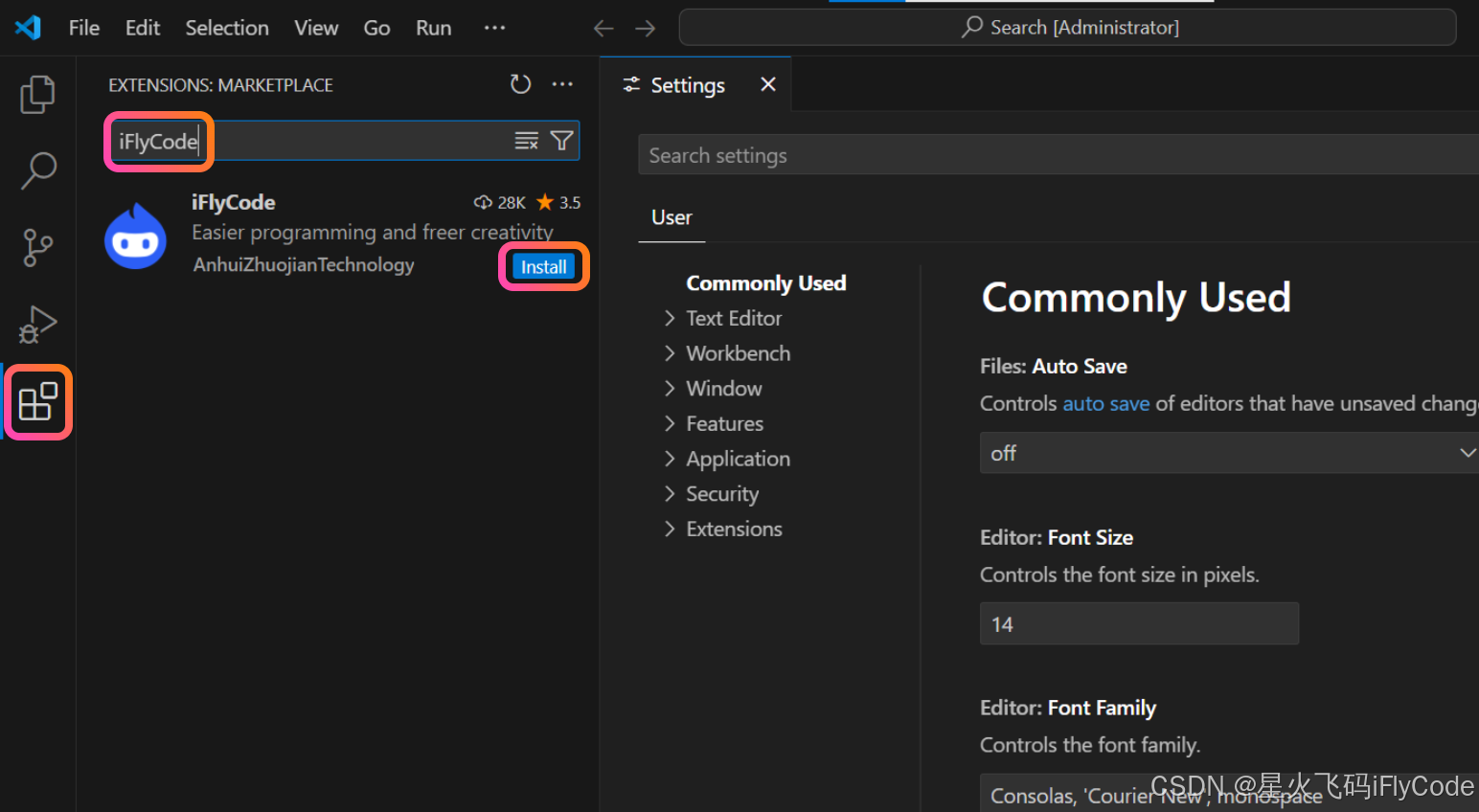Click the top Search [Administrator] command bar

1067,28
